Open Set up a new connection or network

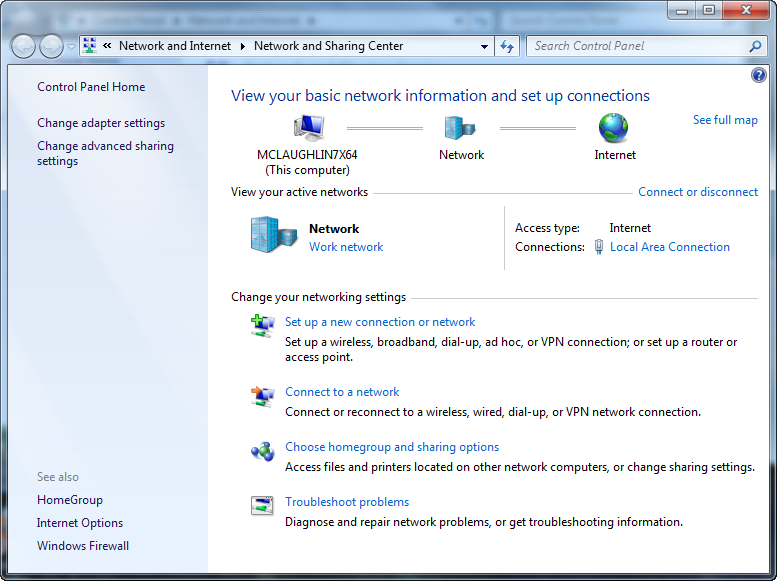380,322
